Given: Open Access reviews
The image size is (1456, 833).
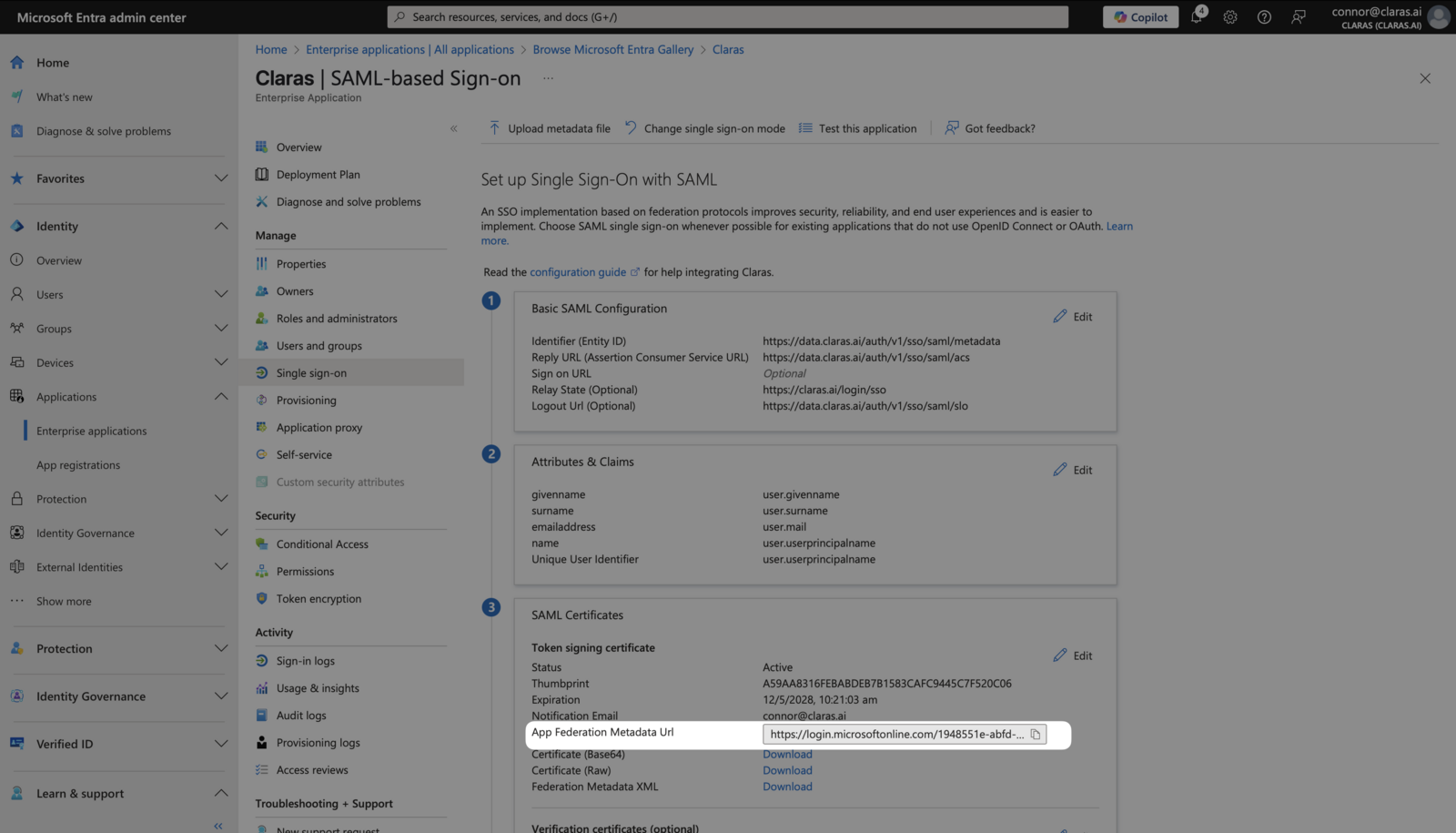Looking at the screenshot, I should tap(312, 770).
